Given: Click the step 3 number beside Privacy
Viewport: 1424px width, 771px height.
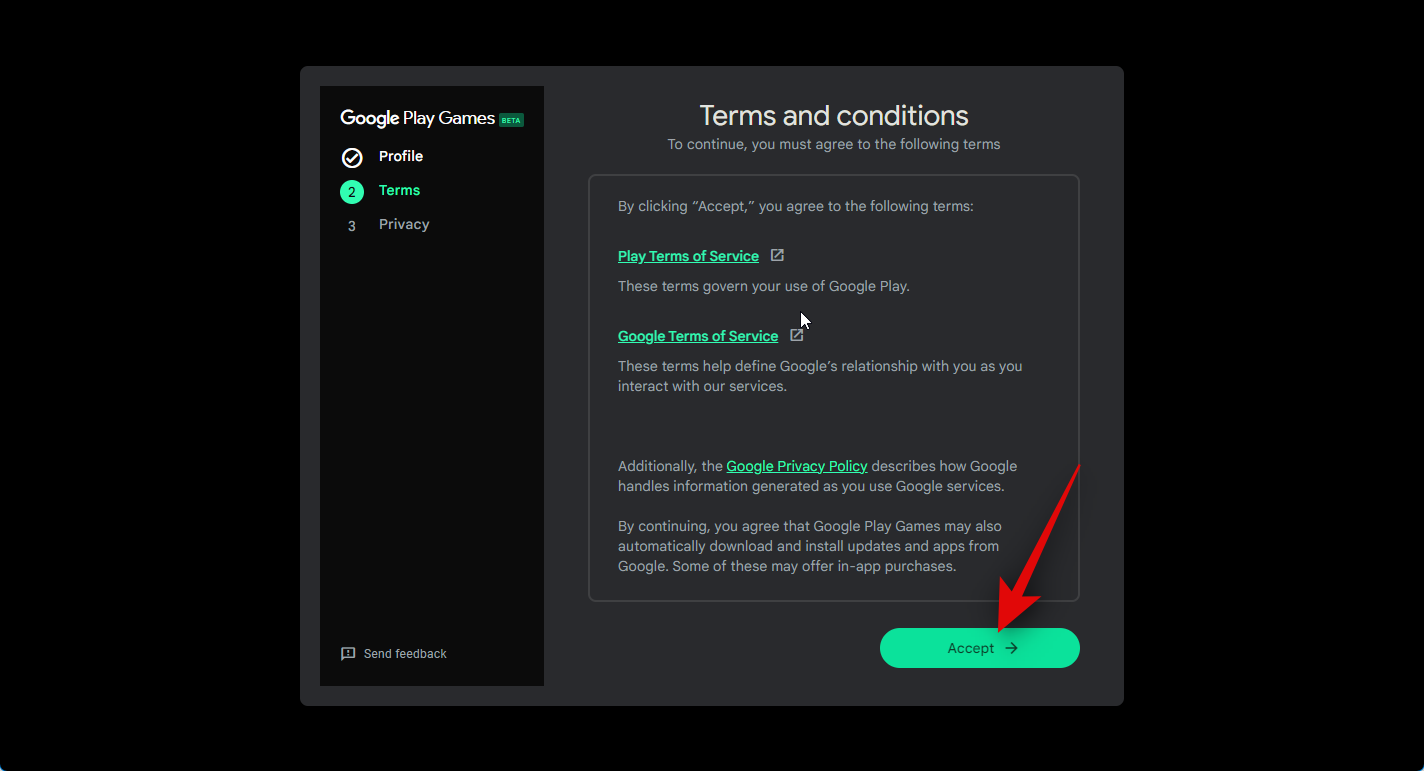Looking at the screenshot, I should (351, 226).
